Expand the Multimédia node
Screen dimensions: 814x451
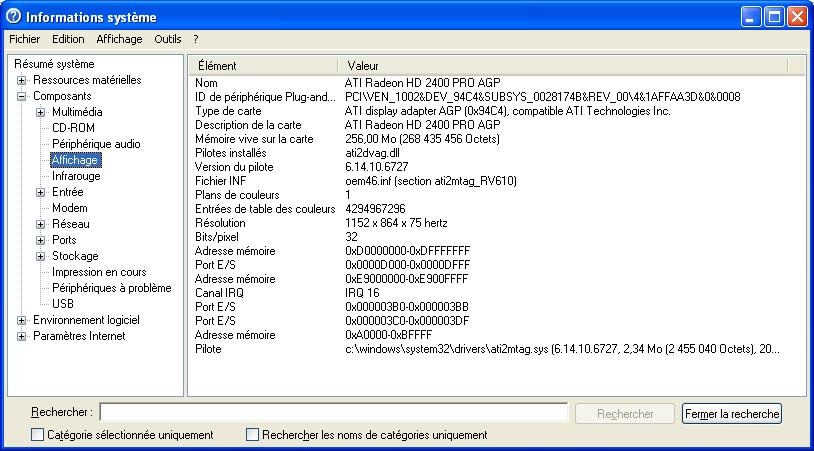[40, 113]
